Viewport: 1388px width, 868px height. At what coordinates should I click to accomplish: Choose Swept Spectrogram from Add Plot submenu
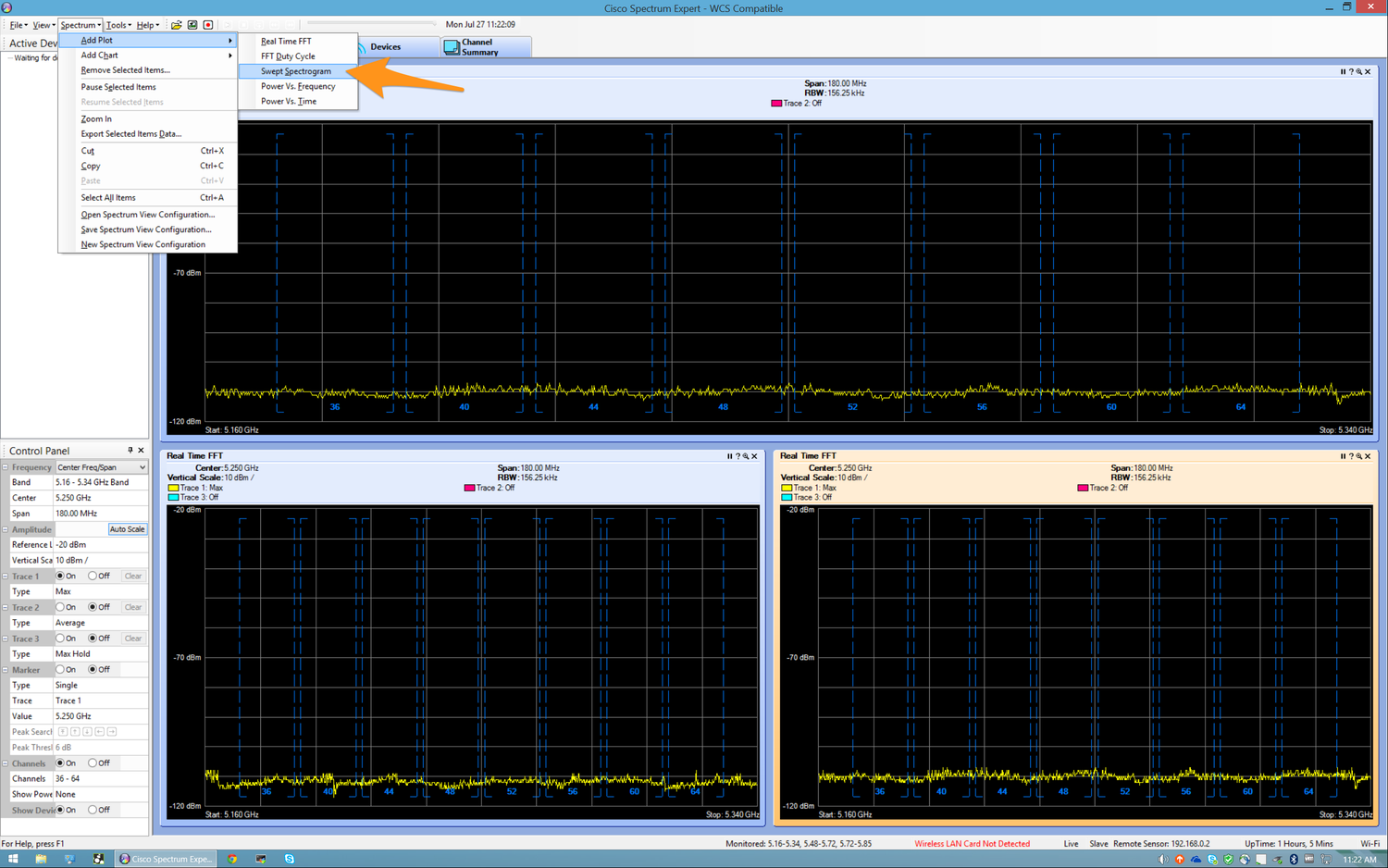pyautogui.click(x=297, y=71)
